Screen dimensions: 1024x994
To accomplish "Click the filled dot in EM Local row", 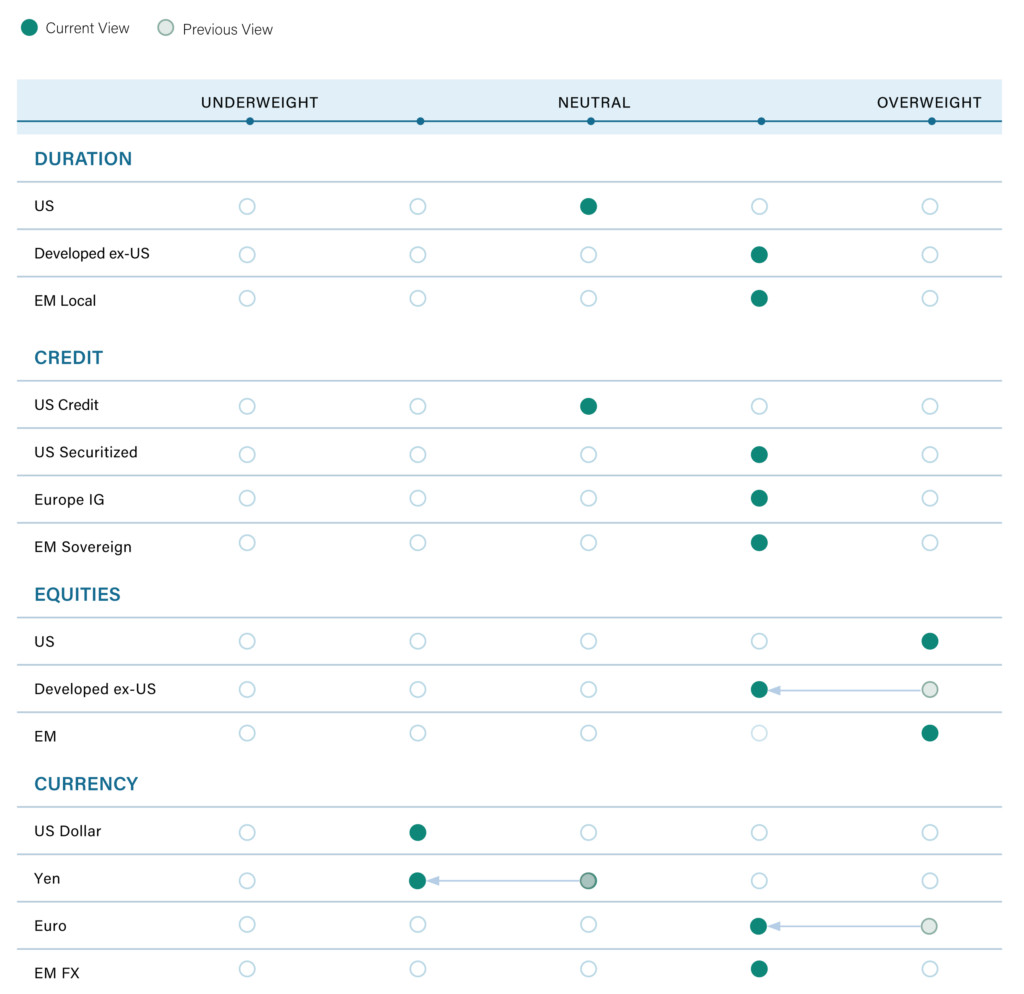I will (x=759, y=298).
